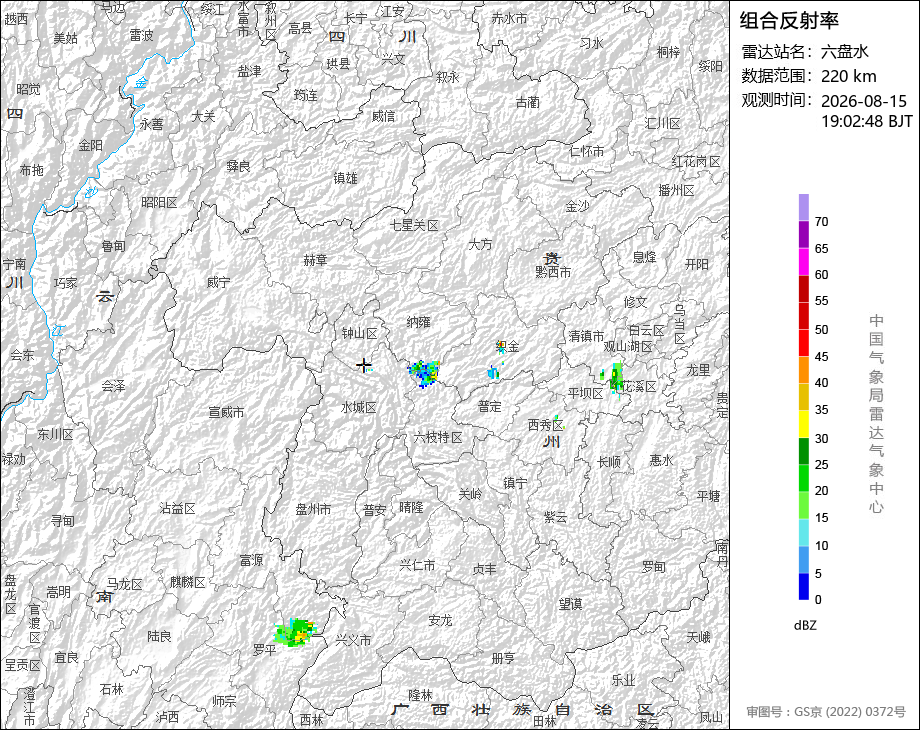Click the 220 km data range value
920x730 pixels.
(x=848, y=76)
